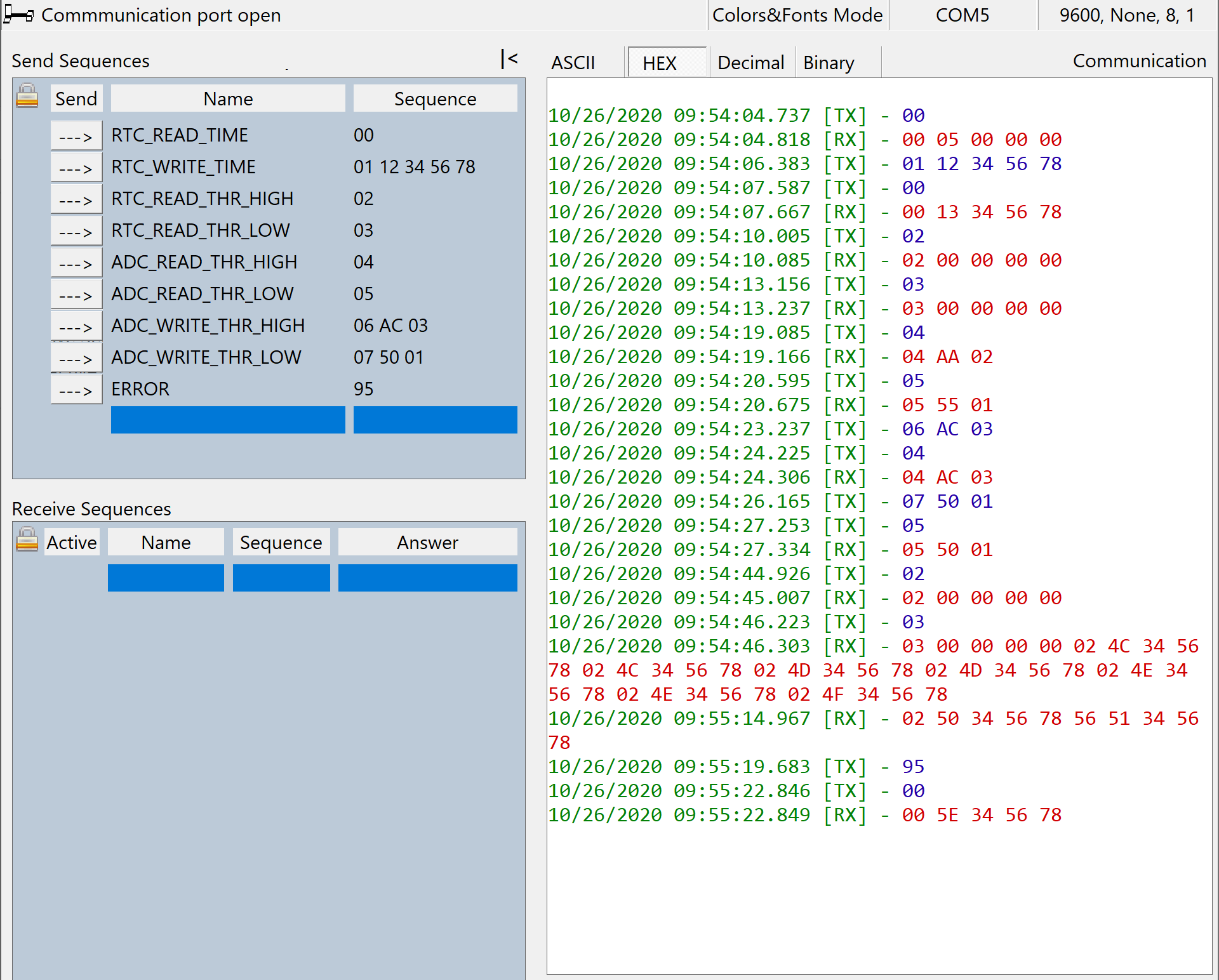Image resolution: width=1219 pixels, height=980 pixels.
Task: Click the empty Answer field in Receive Sequences
Action: tap(427, 578)
